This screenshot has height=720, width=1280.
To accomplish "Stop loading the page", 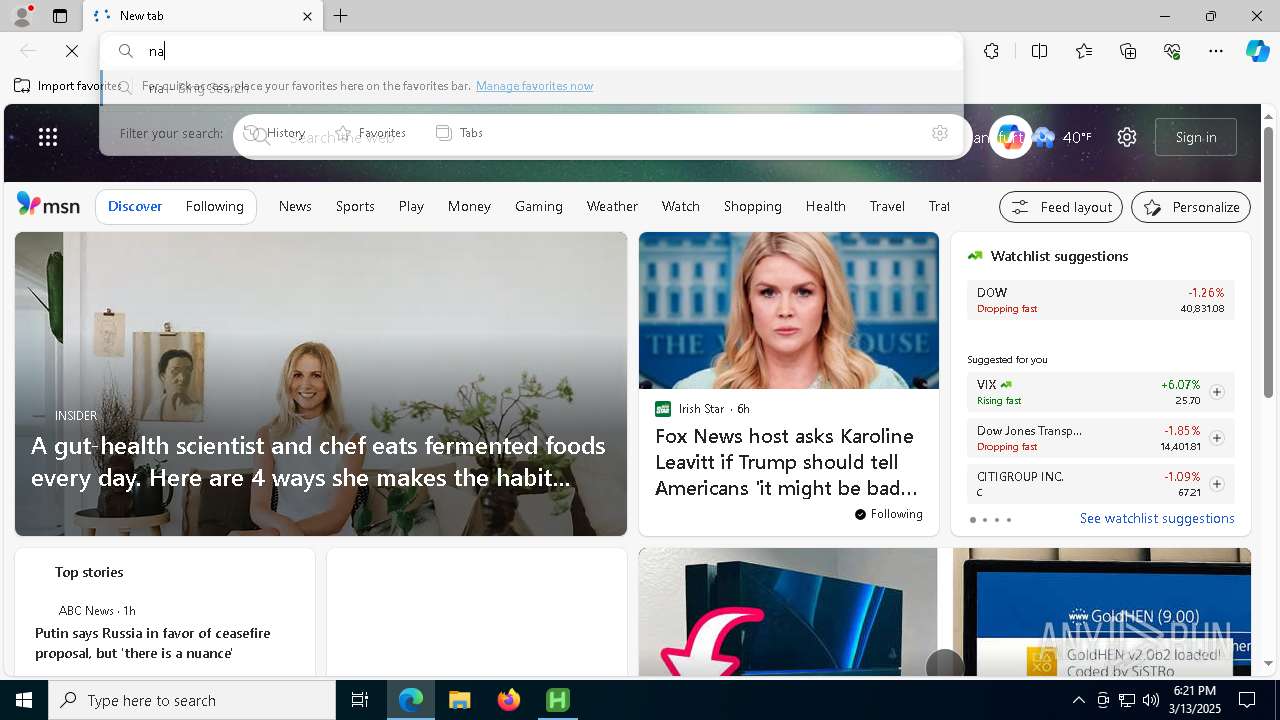I will point(72,51).
